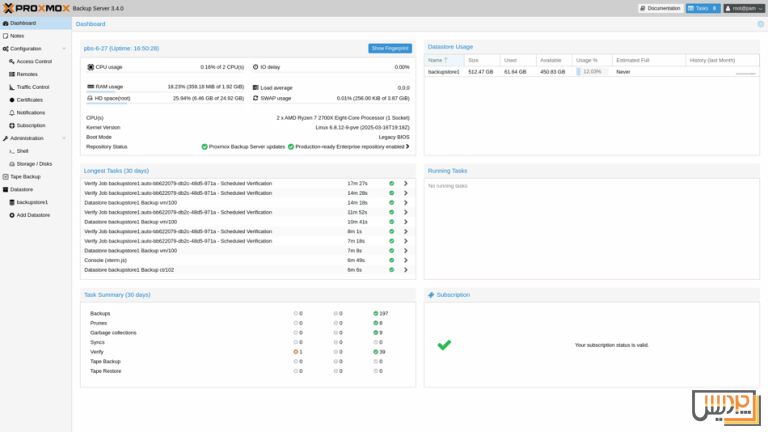Select Notes in the navigation sidebar
This screenshot has width=768, height=432.
point(17,35)
